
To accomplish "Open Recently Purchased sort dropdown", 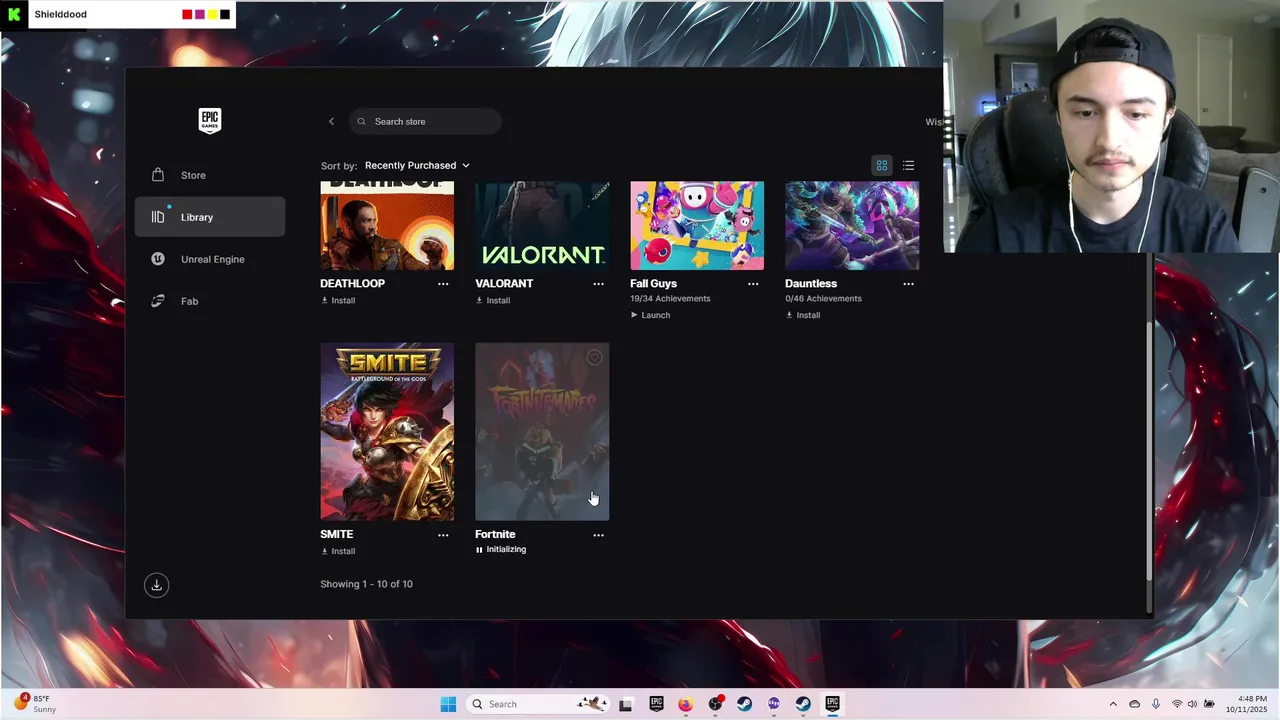I will pyautogui.click(x=417, y=165).
